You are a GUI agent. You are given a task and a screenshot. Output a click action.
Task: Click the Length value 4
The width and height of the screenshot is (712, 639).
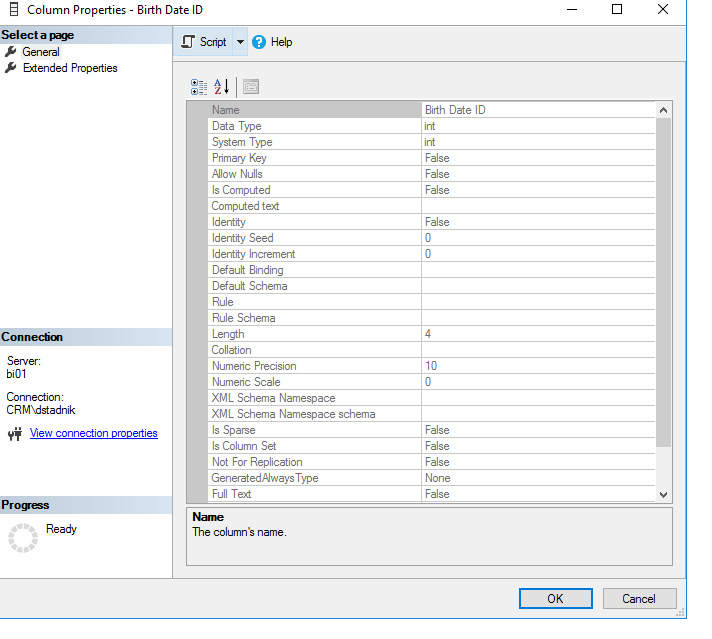[x=428, y=334]
